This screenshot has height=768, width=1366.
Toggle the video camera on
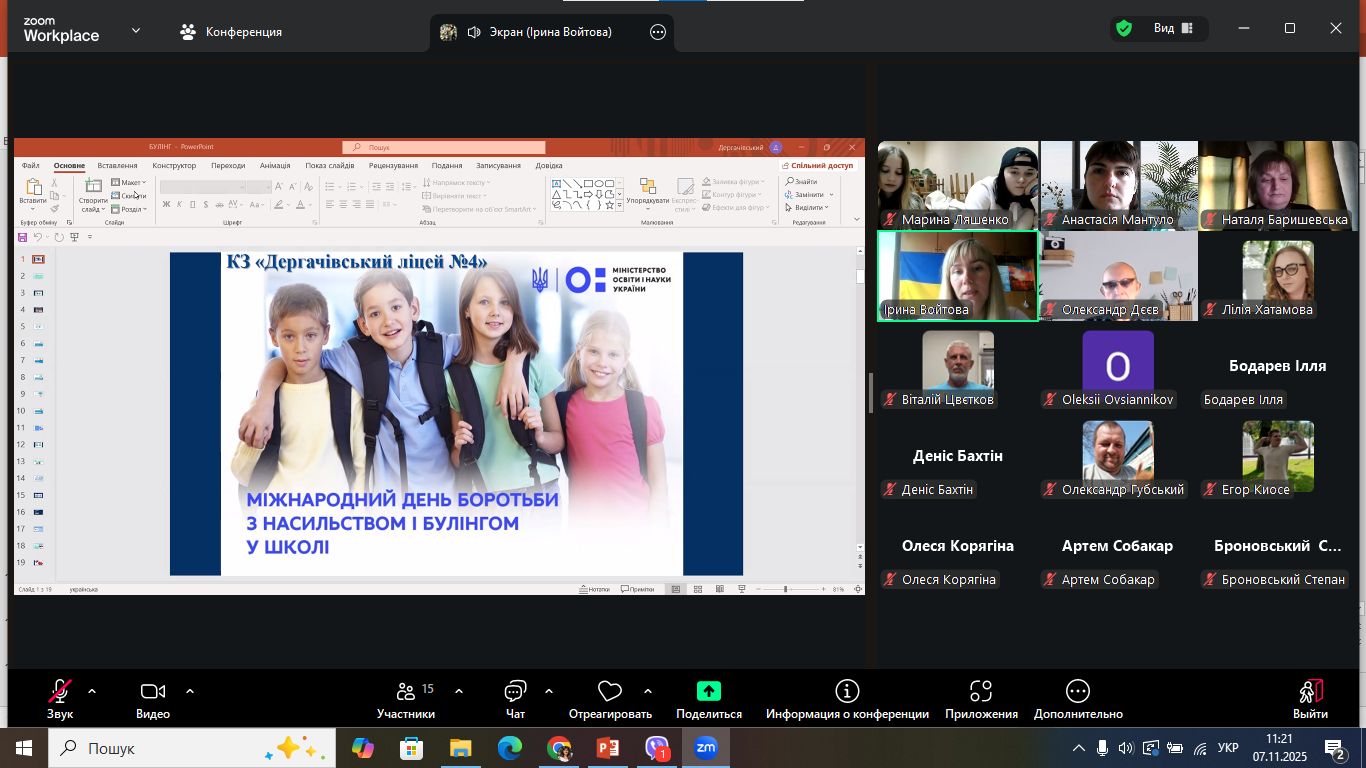point(152,692)
